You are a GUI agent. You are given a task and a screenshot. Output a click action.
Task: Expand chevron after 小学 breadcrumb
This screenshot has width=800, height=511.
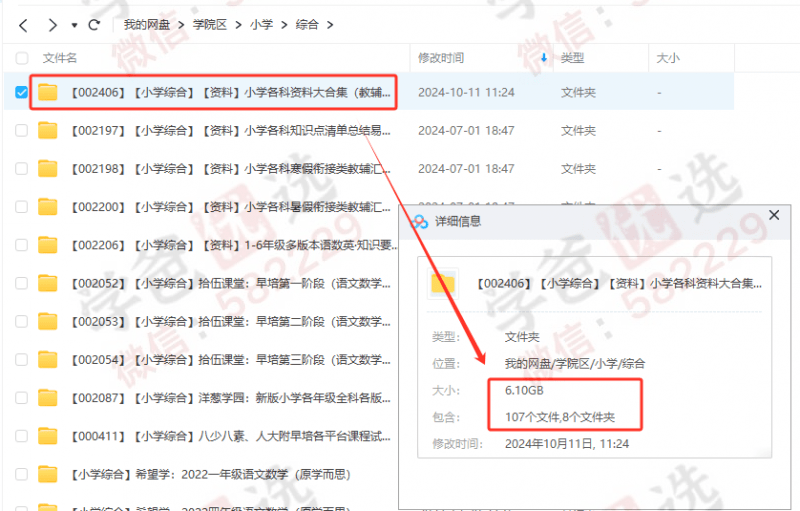point(284,25)
